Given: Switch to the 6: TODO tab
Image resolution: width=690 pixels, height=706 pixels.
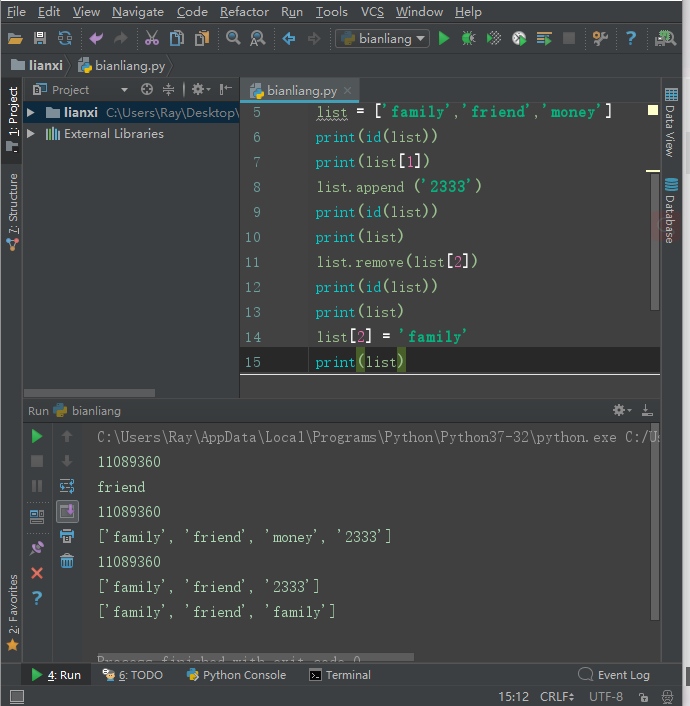Looking at the screenshot, I should pos(132,675).
